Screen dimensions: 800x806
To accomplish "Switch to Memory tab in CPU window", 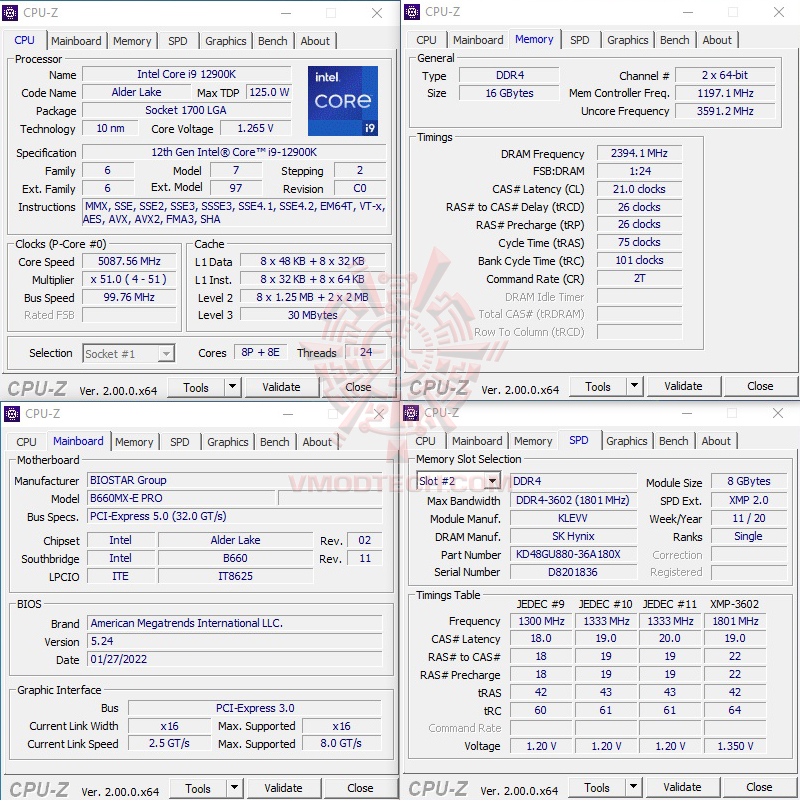I will [x=132, y=41].
